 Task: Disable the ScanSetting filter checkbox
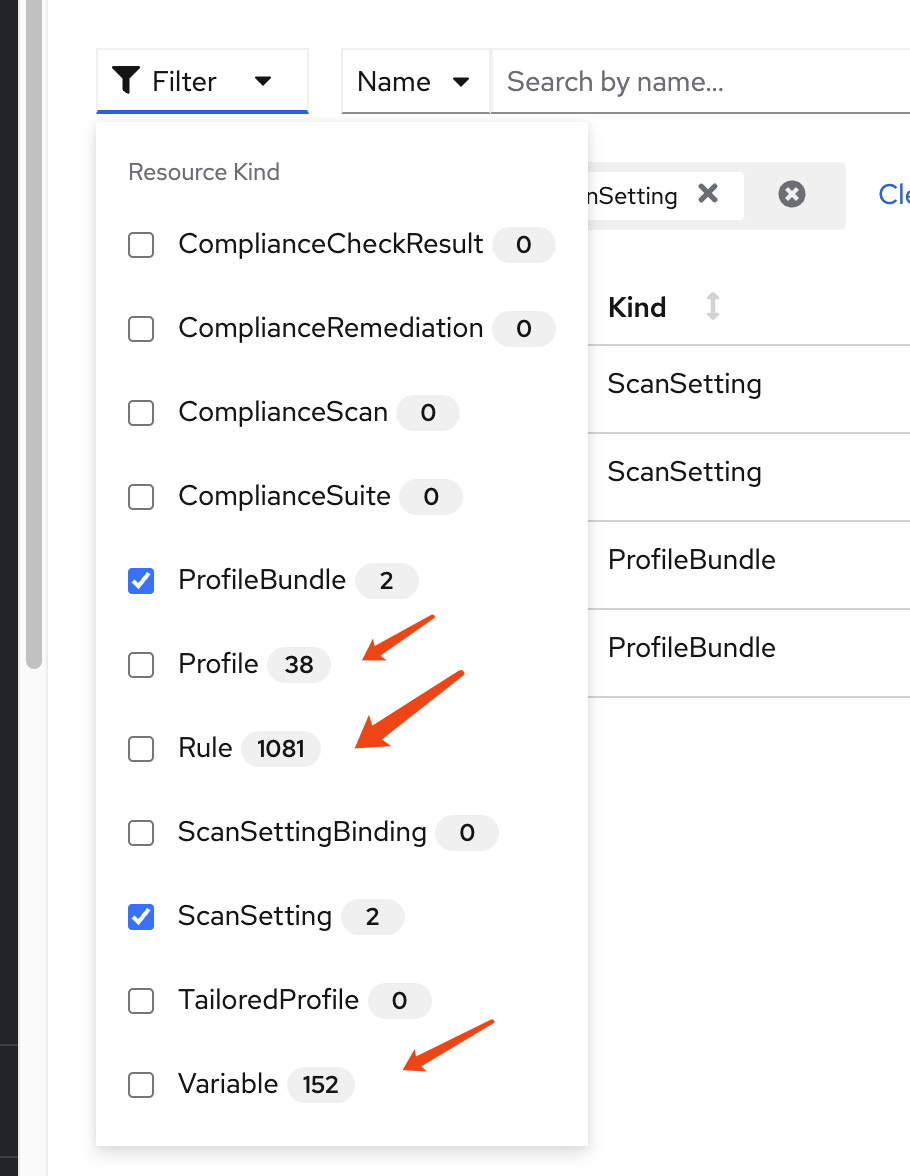[x=141, y=917]
